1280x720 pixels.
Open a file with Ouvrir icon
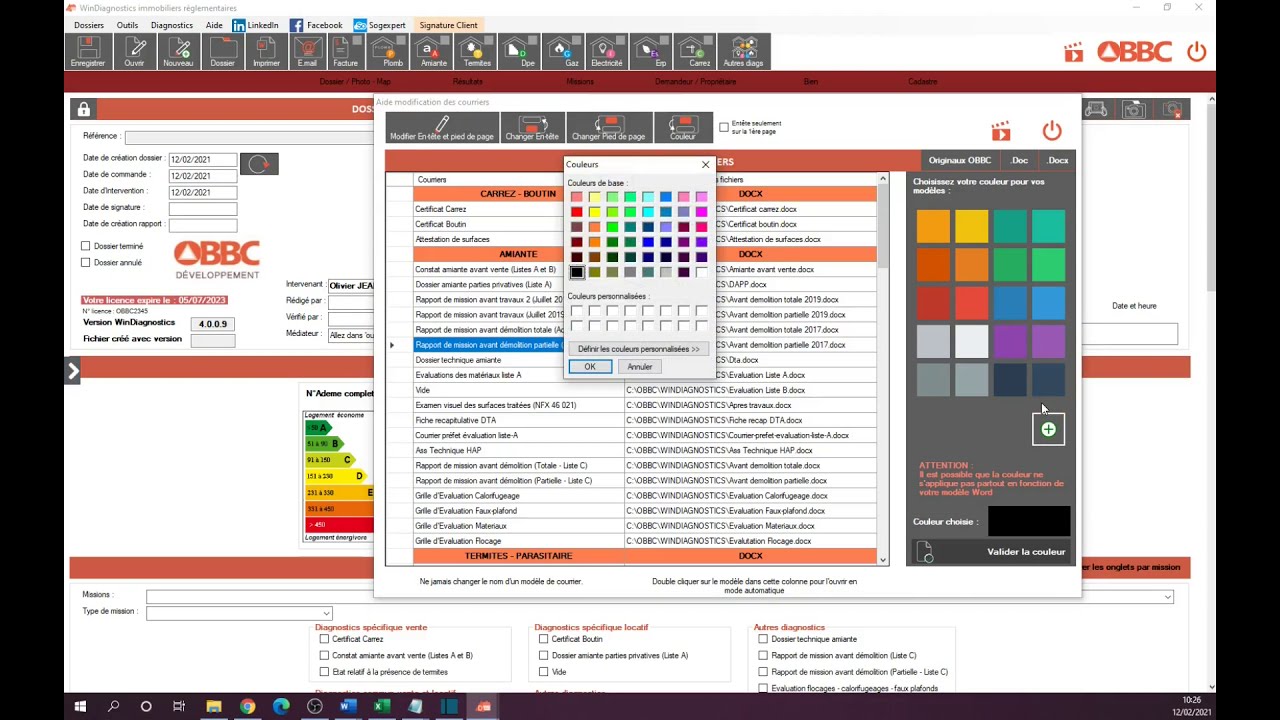point(134,52)
